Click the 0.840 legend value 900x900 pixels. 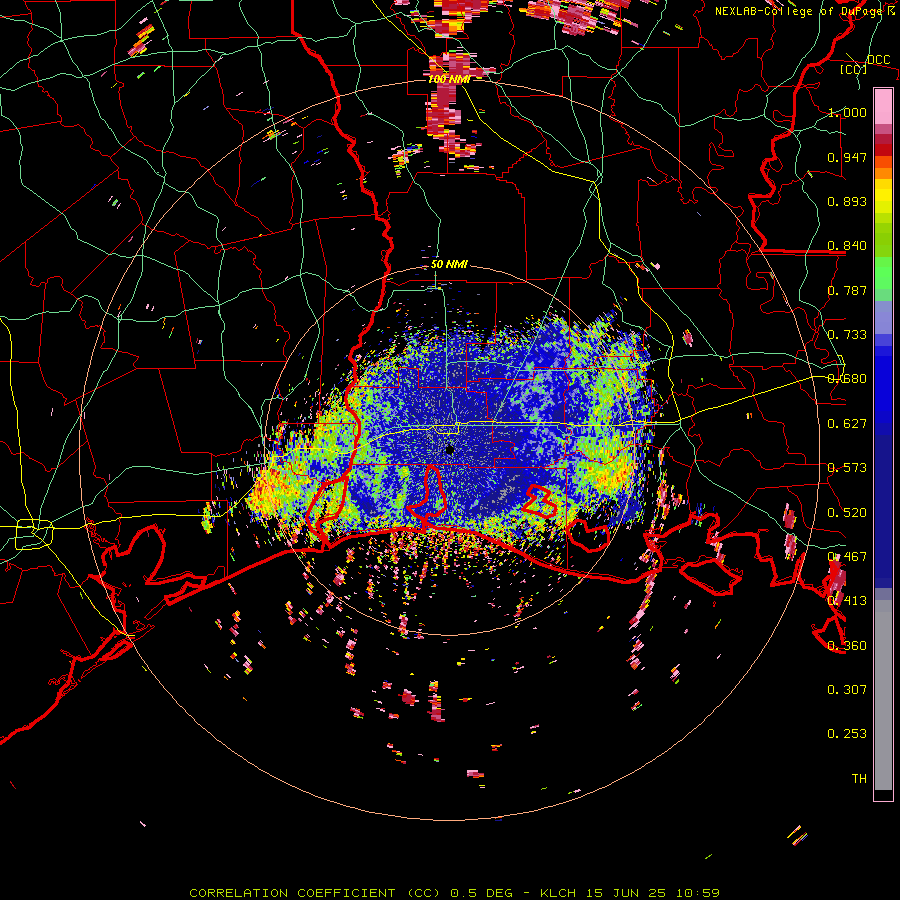point(847,246)
